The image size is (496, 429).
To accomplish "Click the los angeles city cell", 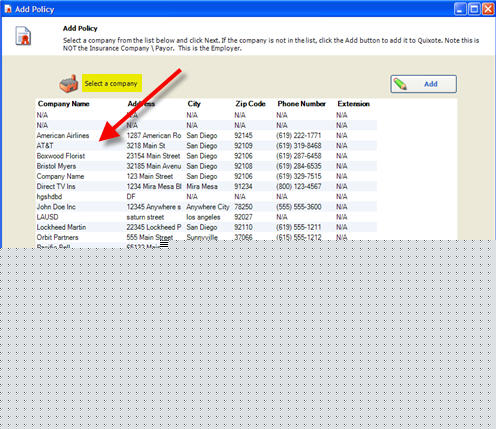I will (x=203, y=217).
